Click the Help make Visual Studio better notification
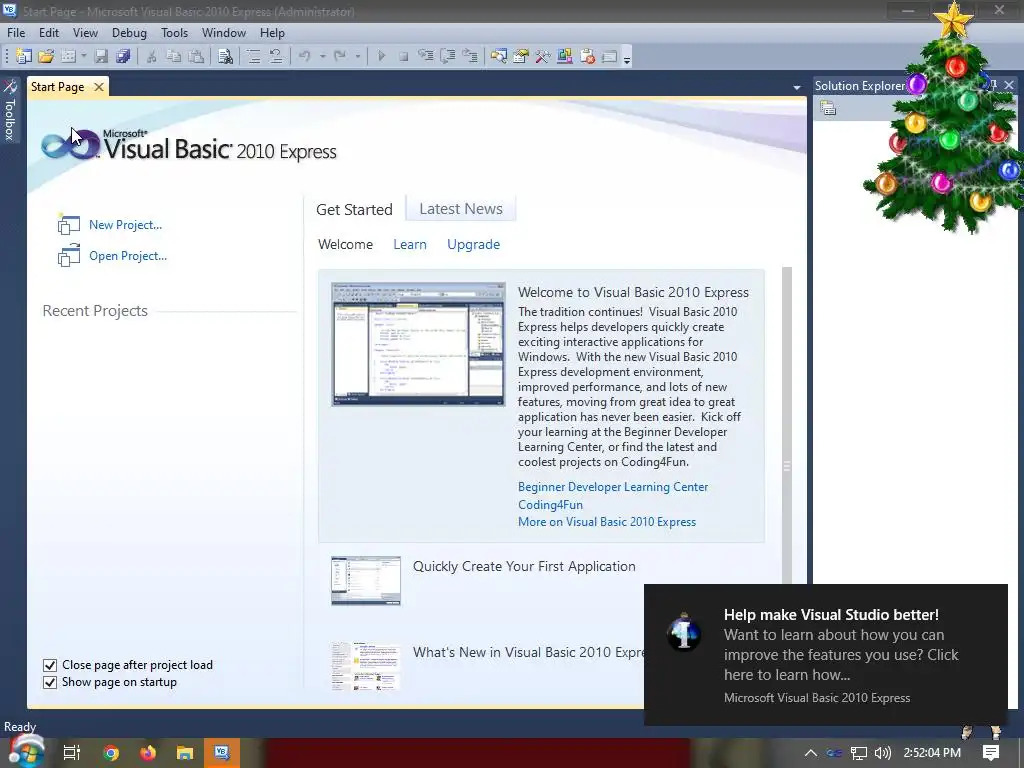The width and height of the screenshot is (1024, 768). [825, 654]
